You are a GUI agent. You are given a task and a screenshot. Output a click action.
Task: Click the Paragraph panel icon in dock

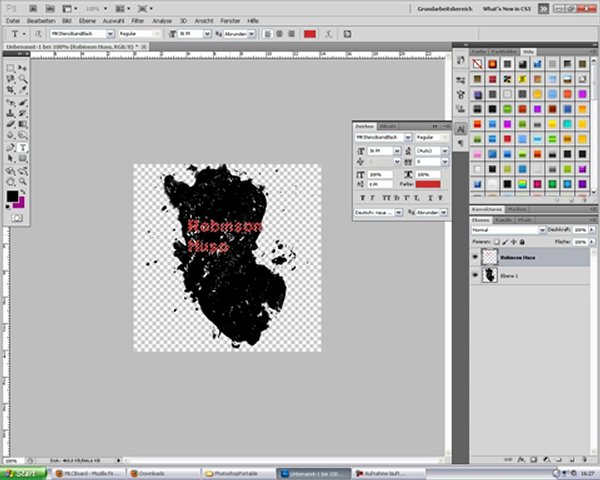[x=460, y=143]
